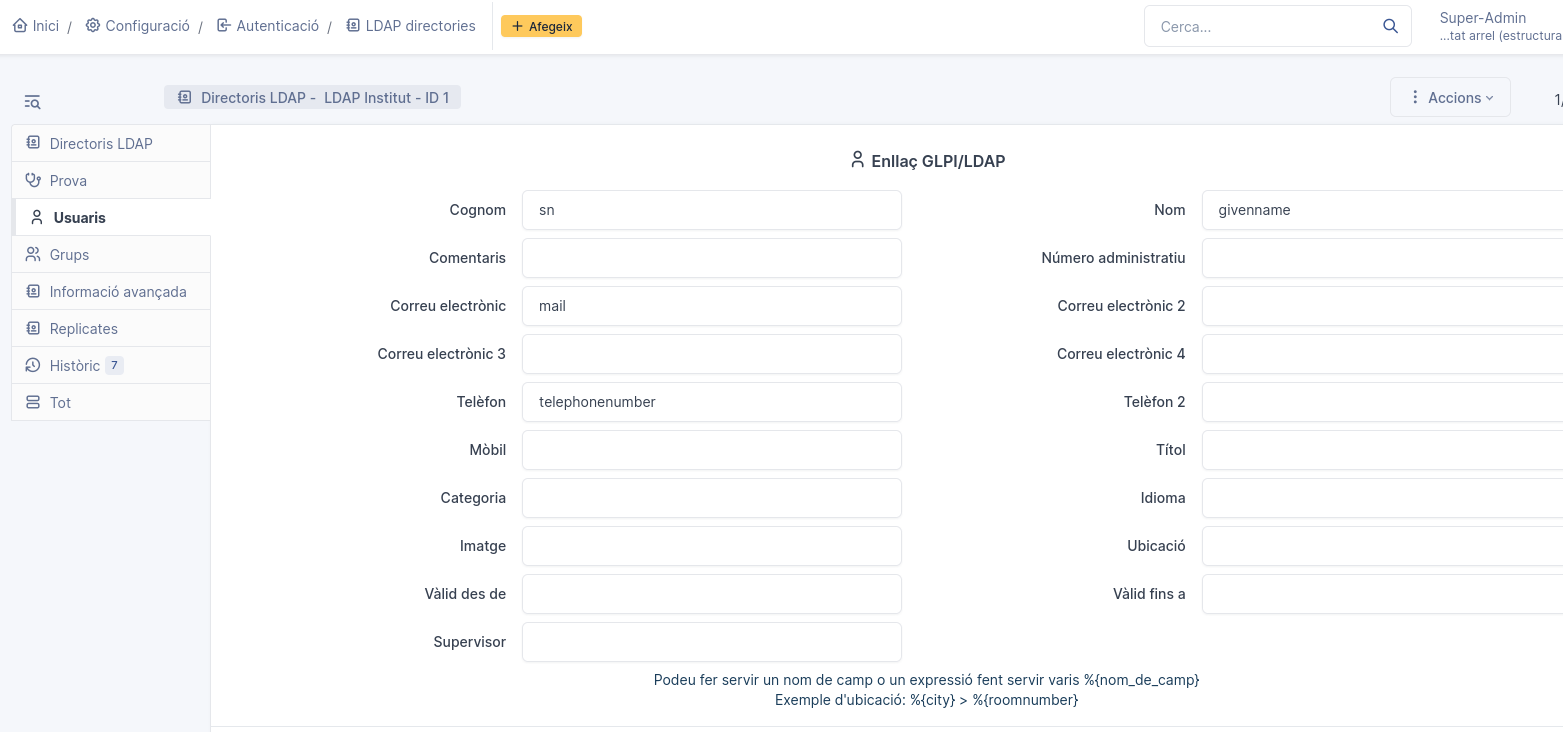
Task: Click the stacked rows icon for Tot
Action: coord(33,402)
